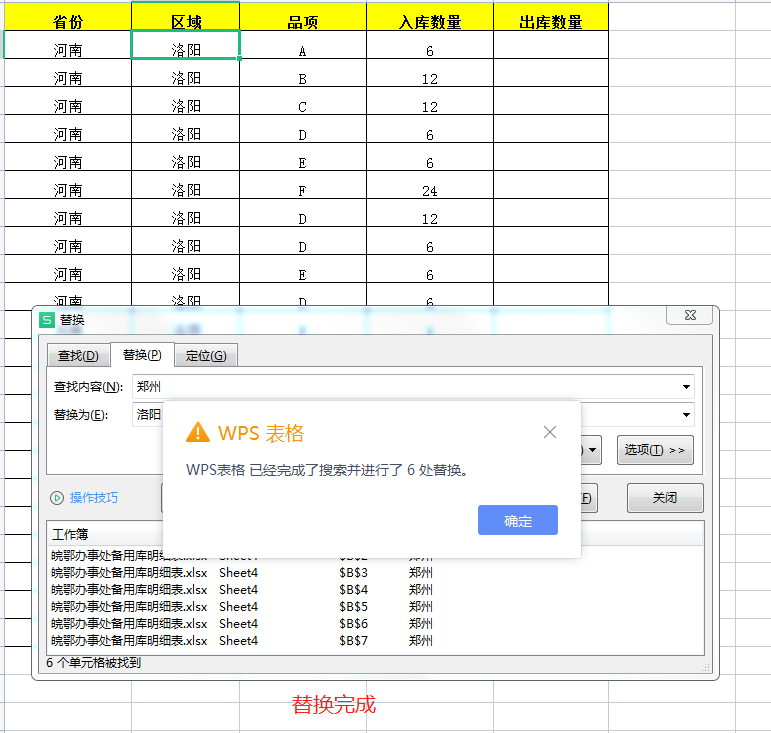This screenshot has width=771, height=733.
Task: Expand the 查找内容 history dropdown arrow
Action: 686,386
